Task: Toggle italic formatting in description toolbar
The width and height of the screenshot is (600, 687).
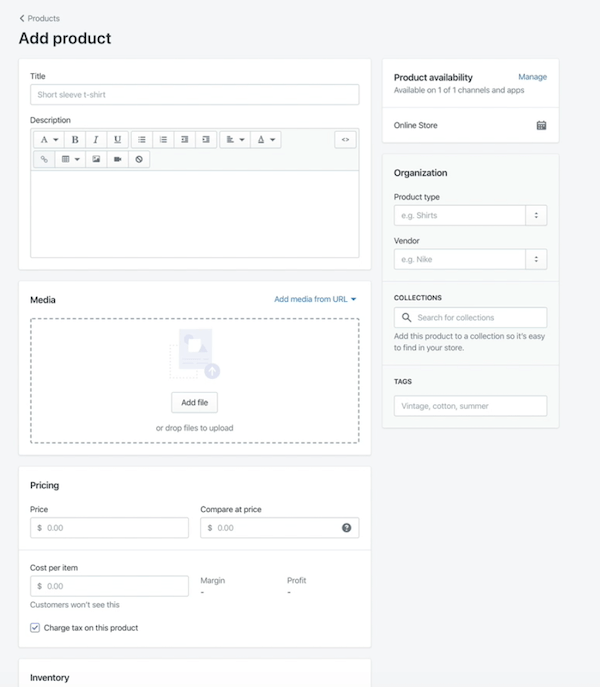Action: 96,140
